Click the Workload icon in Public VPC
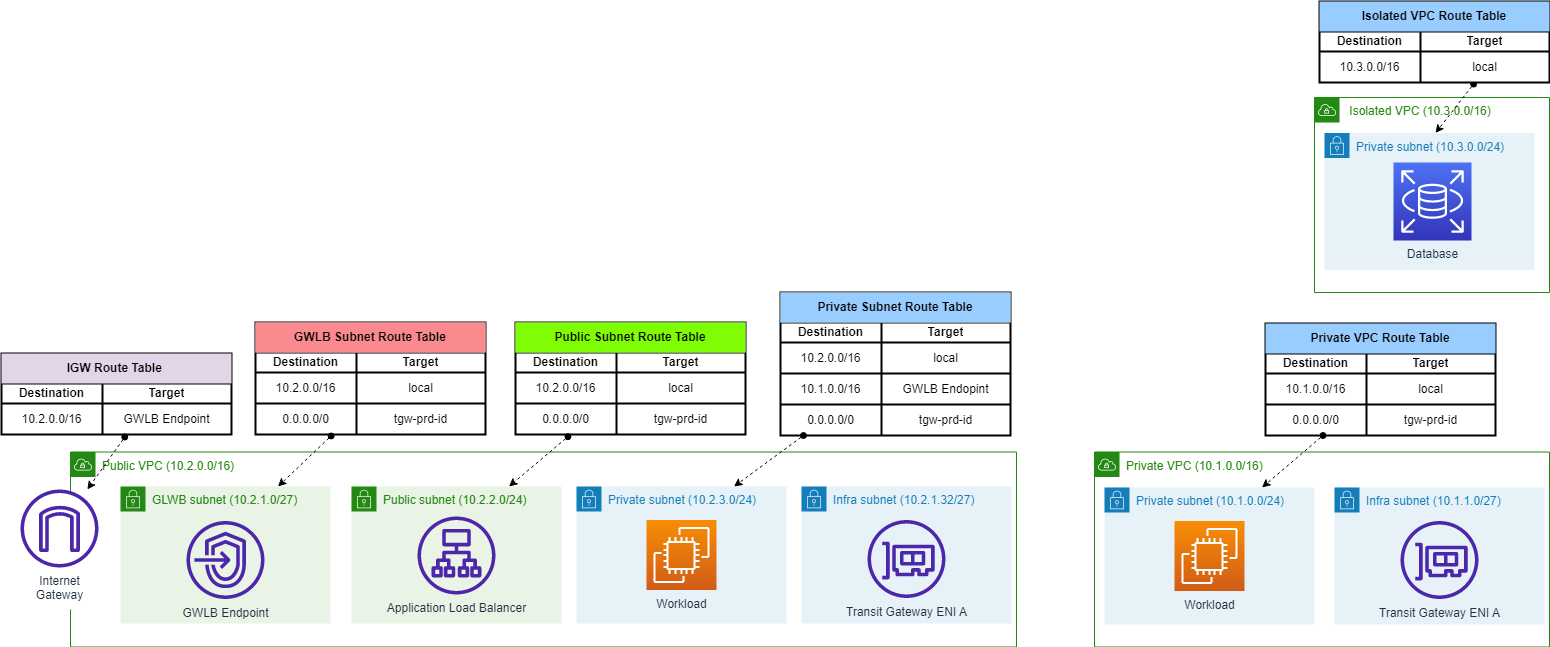Viewport: 1550px width, 647px height. pos(681,556)
